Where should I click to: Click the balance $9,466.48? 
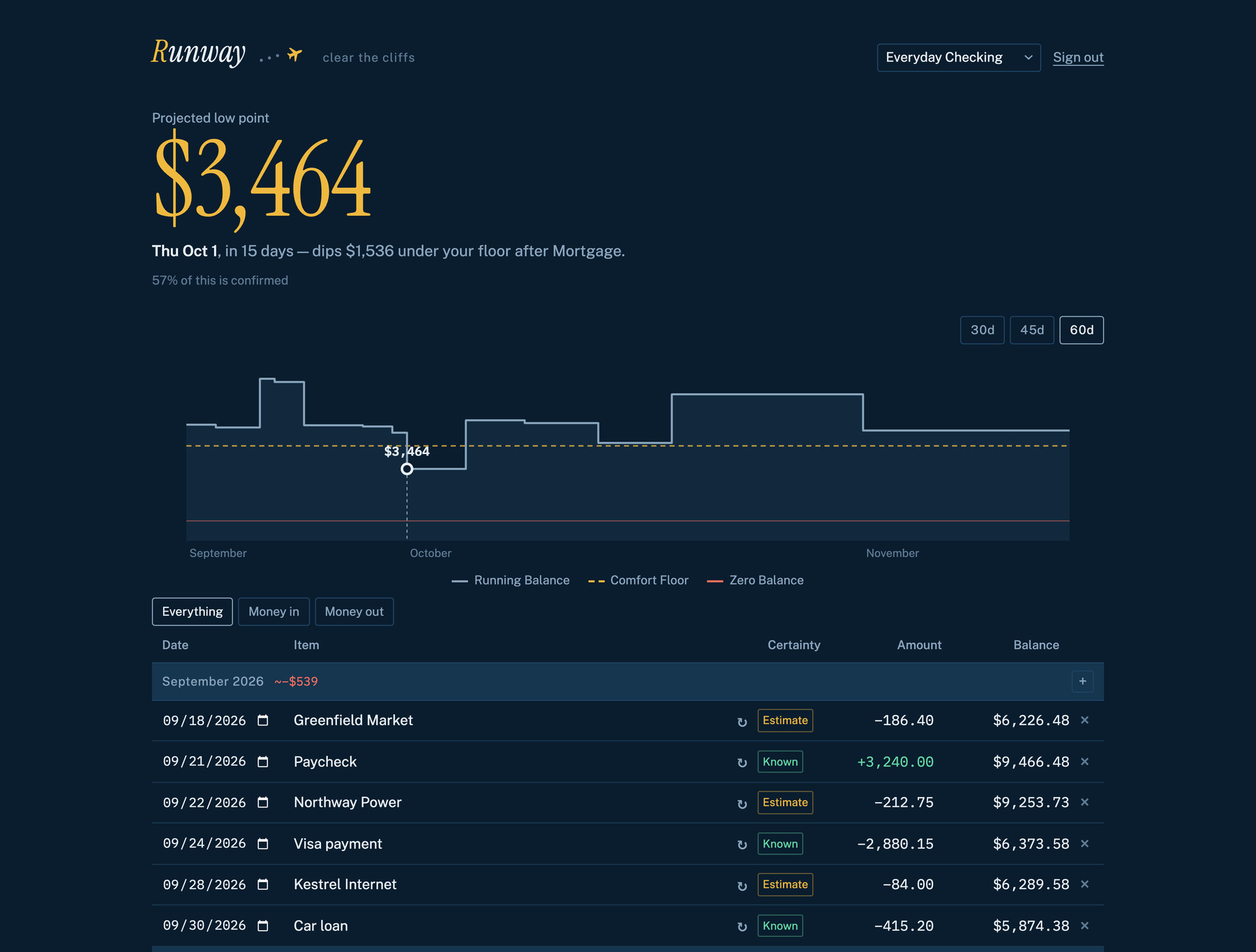(x=1031, y=762)
